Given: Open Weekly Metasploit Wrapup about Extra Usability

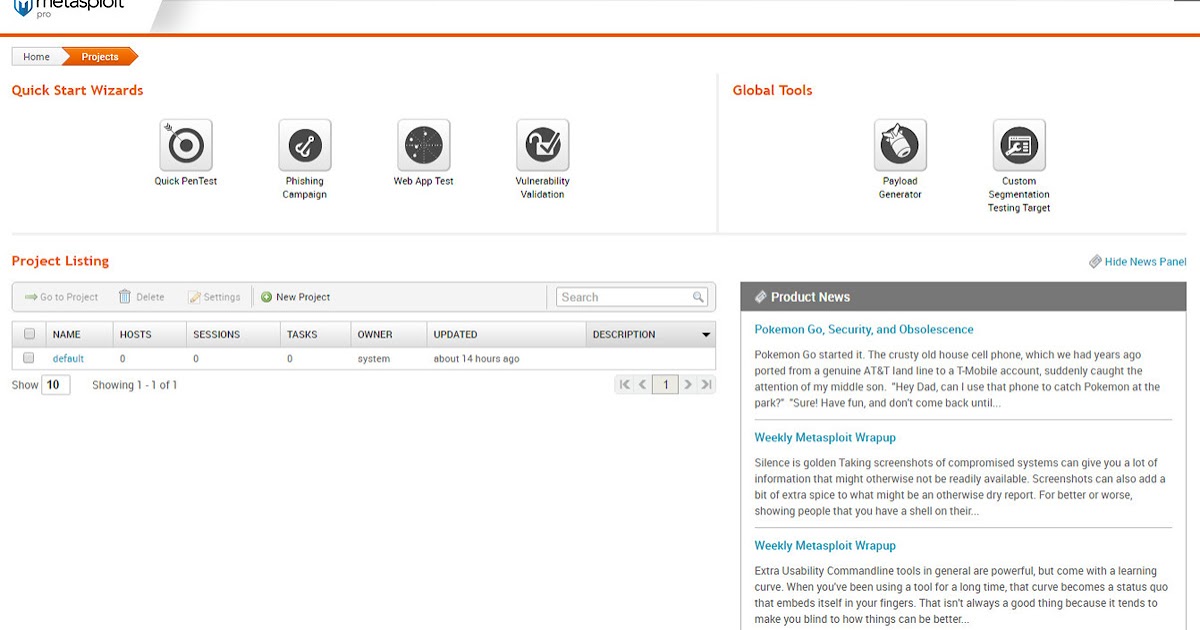Looking at the screenshot, I should click(x=825, y=545).
